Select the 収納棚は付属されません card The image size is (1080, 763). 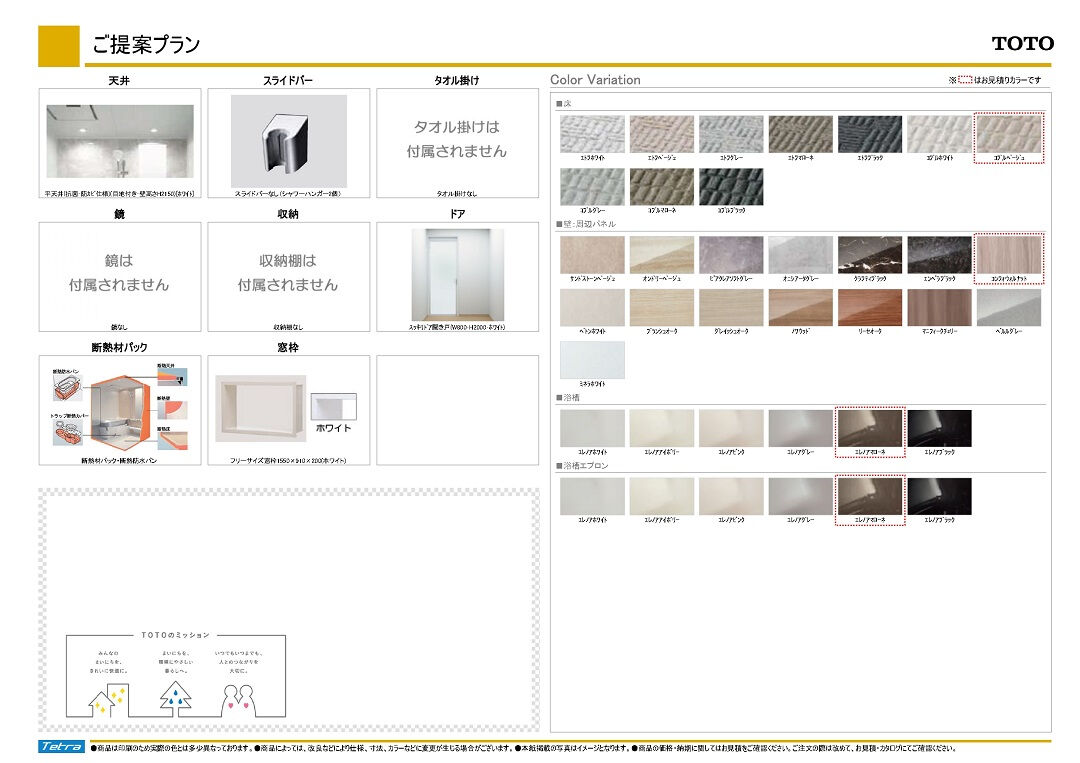coord(289,277)
